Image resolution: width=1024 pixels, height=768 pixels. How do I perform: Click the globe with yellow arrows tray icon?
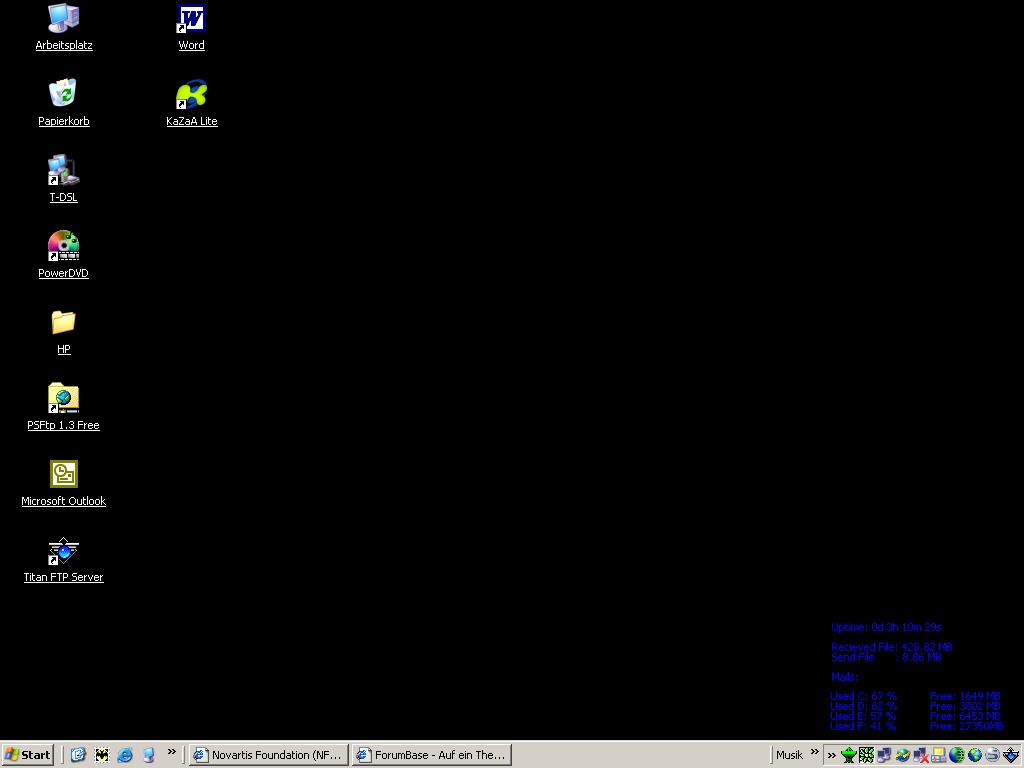(x=903, y=755)
